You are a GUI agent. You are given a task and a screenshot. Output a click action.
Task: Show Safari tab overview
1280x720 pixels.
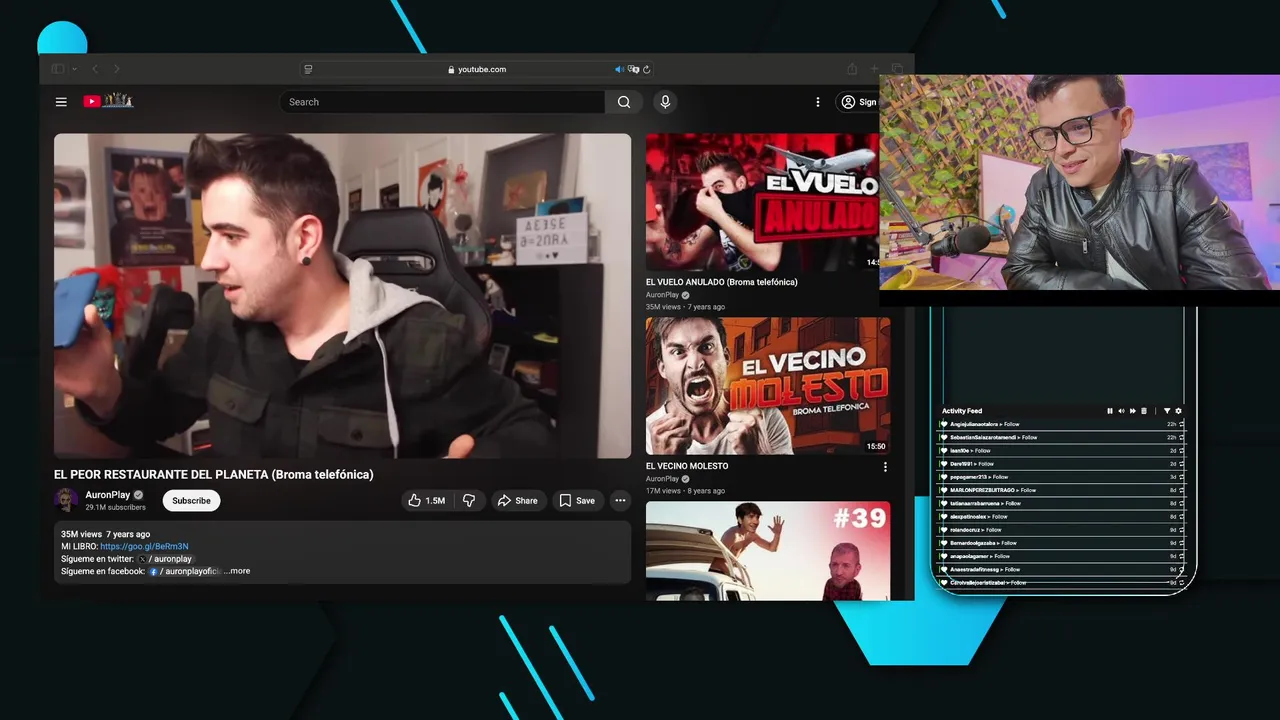pos(897,69)
